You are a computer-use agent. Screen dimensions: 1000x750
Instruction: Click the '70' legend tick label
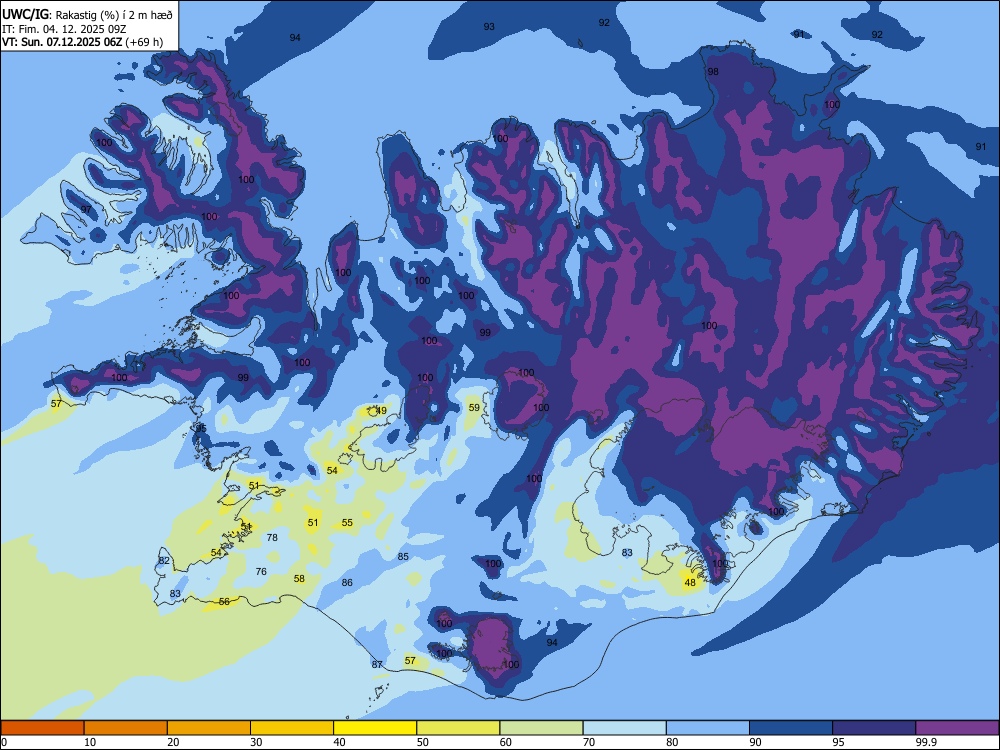click(589, 742)
